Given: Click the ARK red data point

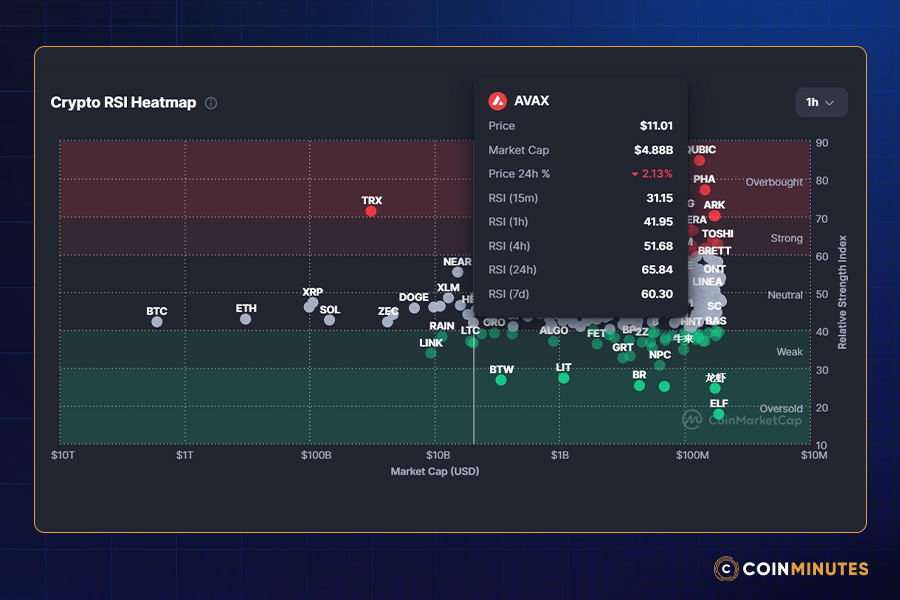Looking at the screenshot, I should point(715,216).
